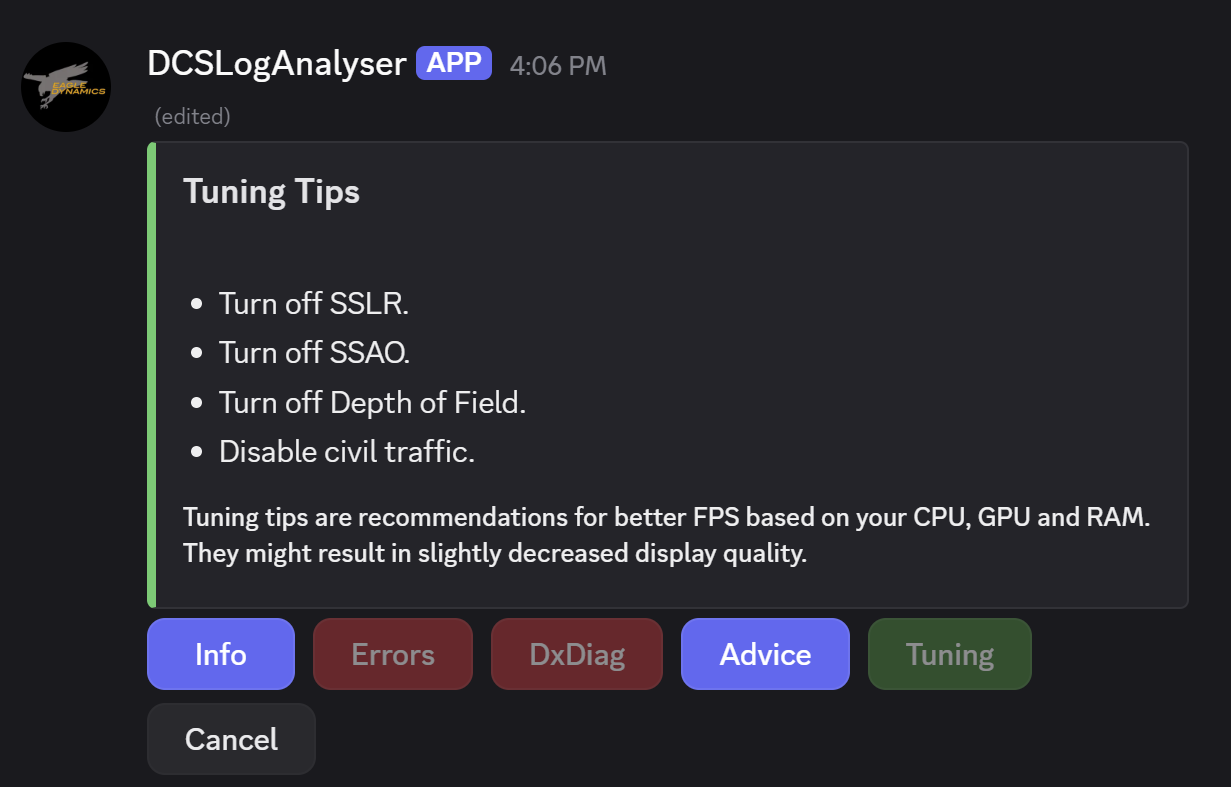This screenshot has height=787, width=1231.
Task: Select the Turn off SSLR bullet text
Action: (314, 303)
